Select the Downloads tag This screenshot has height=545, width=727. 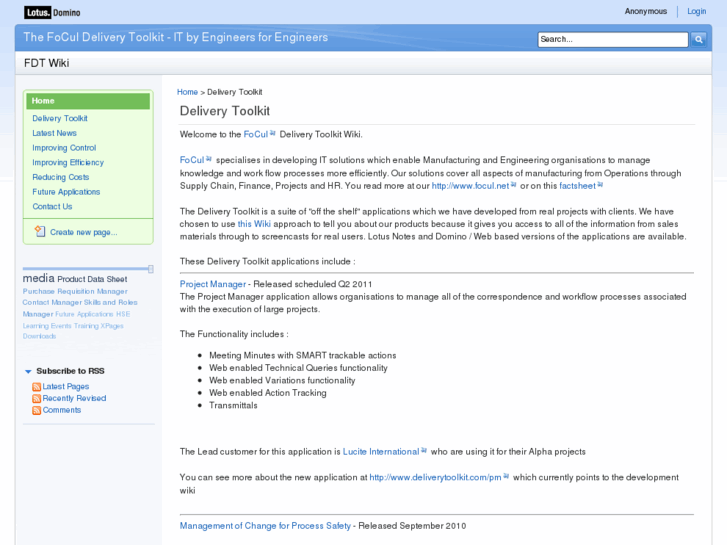pos(39,336)
